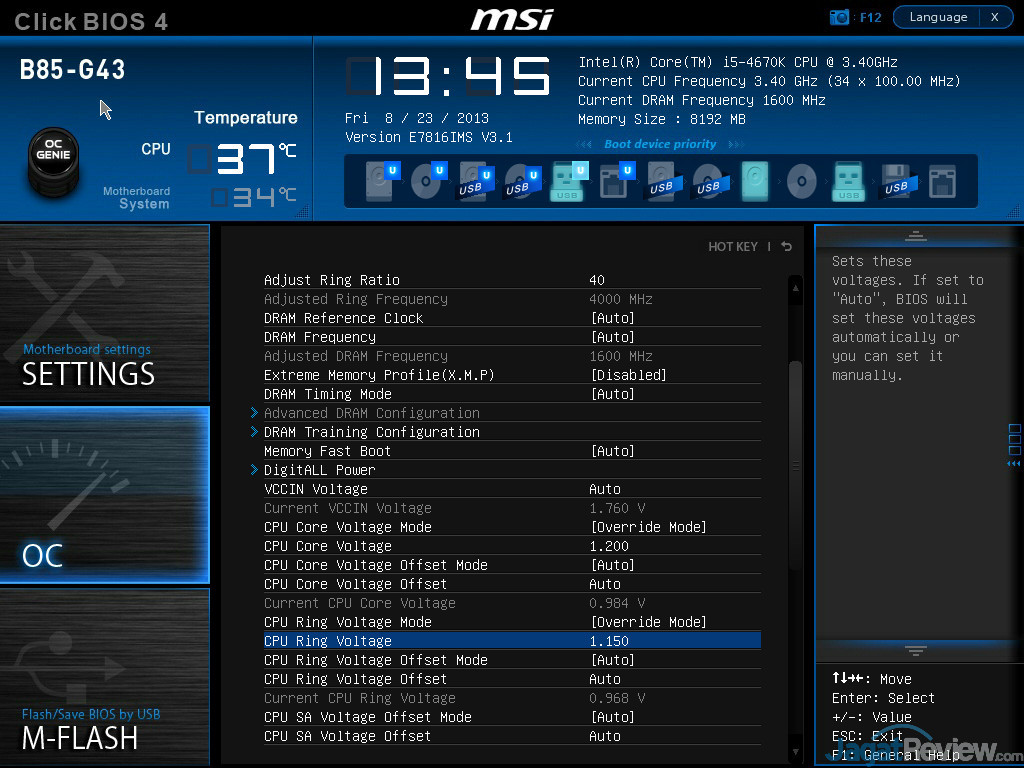
Task: Click the handle above the key hints
Action: point(916,650)
